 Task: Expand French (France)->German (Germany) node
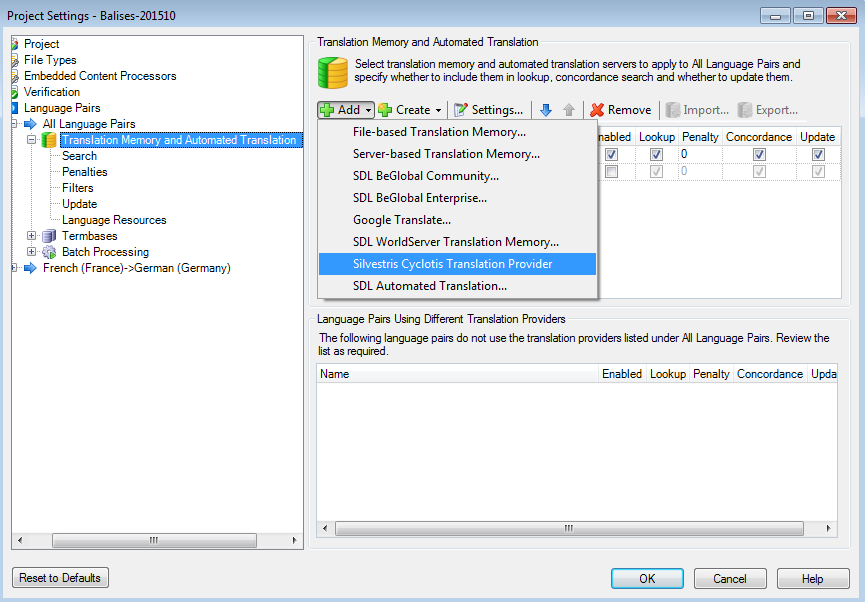coord(14,268)
